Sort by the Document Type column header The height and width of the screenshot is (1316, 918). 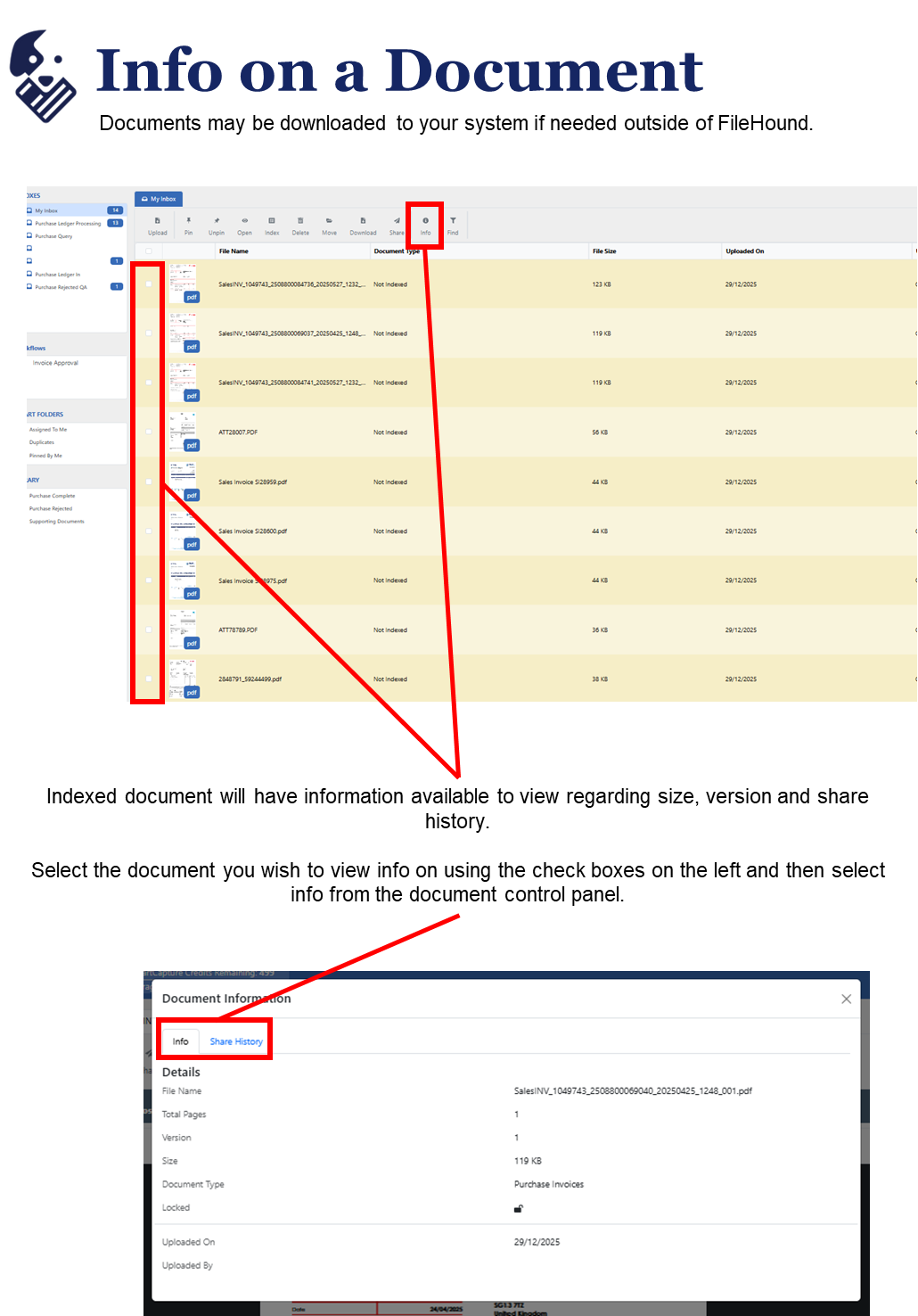(397, 251)
